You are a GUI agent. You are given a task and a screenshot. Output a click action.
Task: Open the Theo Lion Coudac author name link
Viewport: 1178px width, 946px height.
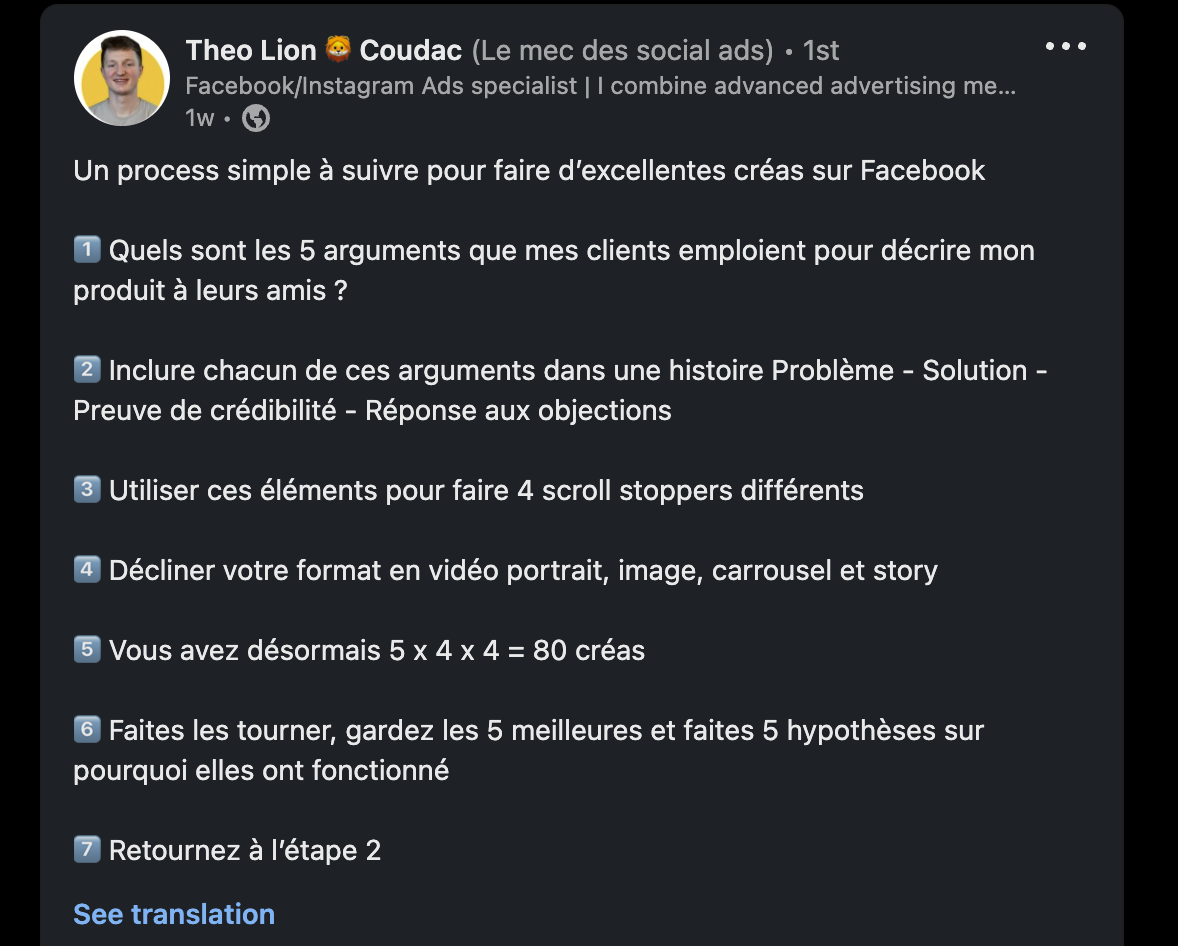pyautogui.click(x=325, y=50)
